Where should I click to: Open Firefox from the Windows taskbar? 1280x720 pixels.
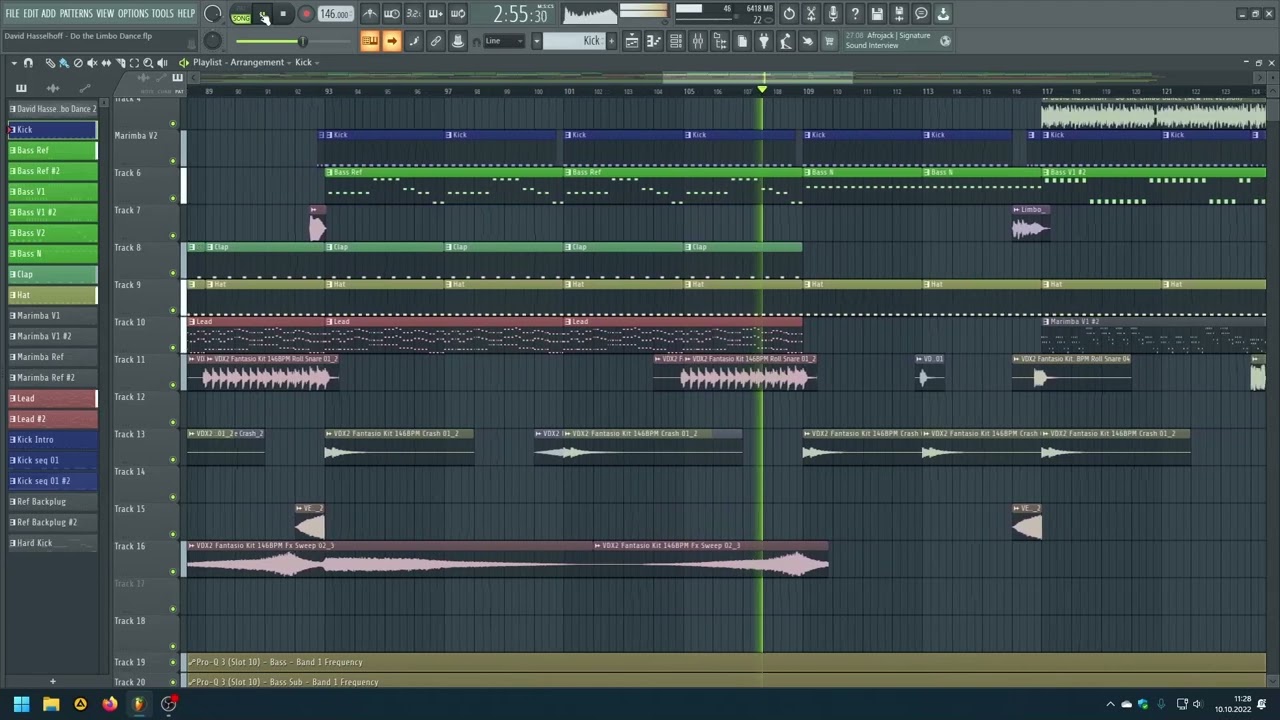(109, 704)
